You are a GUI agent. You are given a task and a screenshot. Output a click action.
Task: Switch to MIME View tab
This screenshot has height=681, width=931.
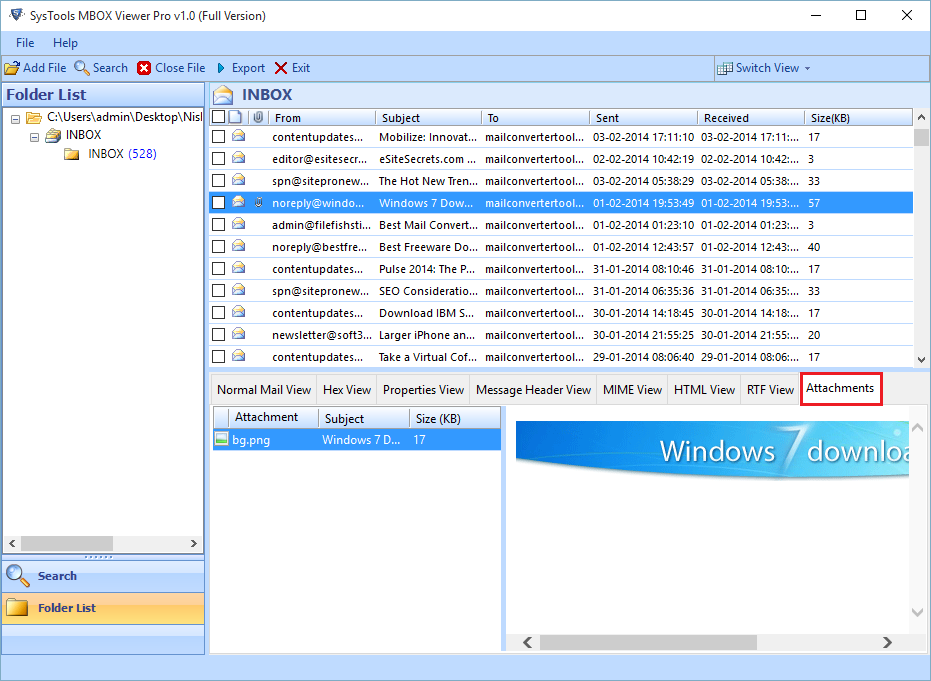[x=632, y=390]
